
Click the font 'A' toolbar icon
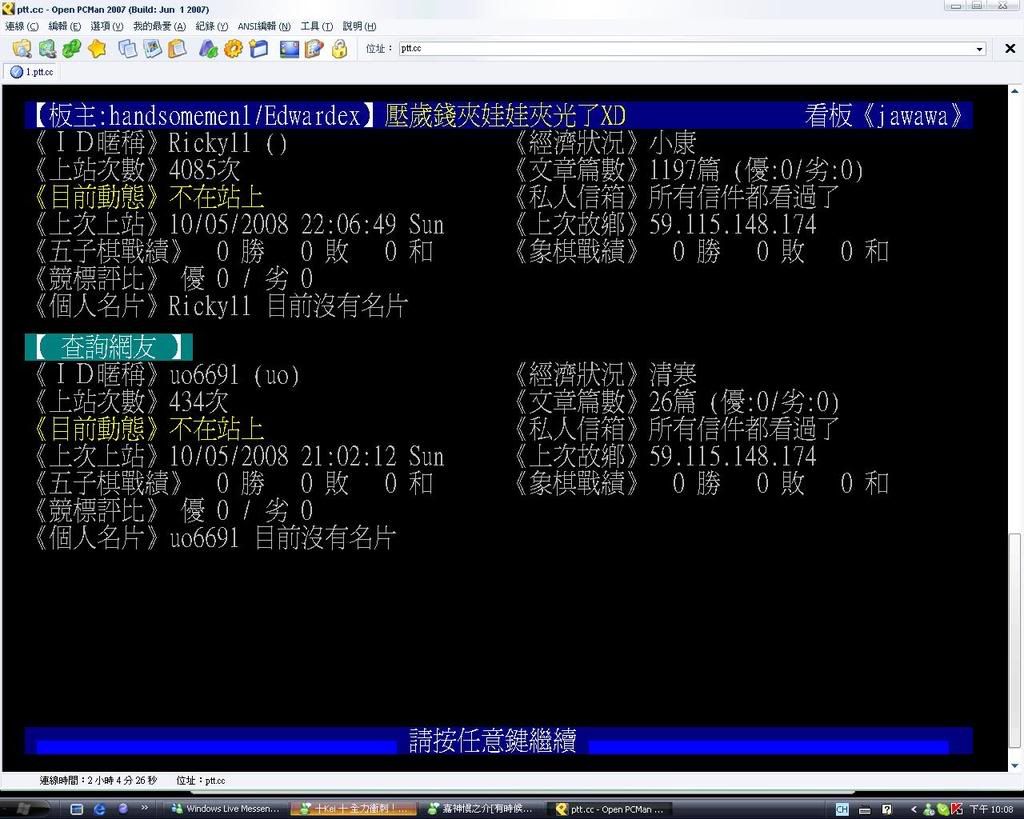tap(208, 48)
